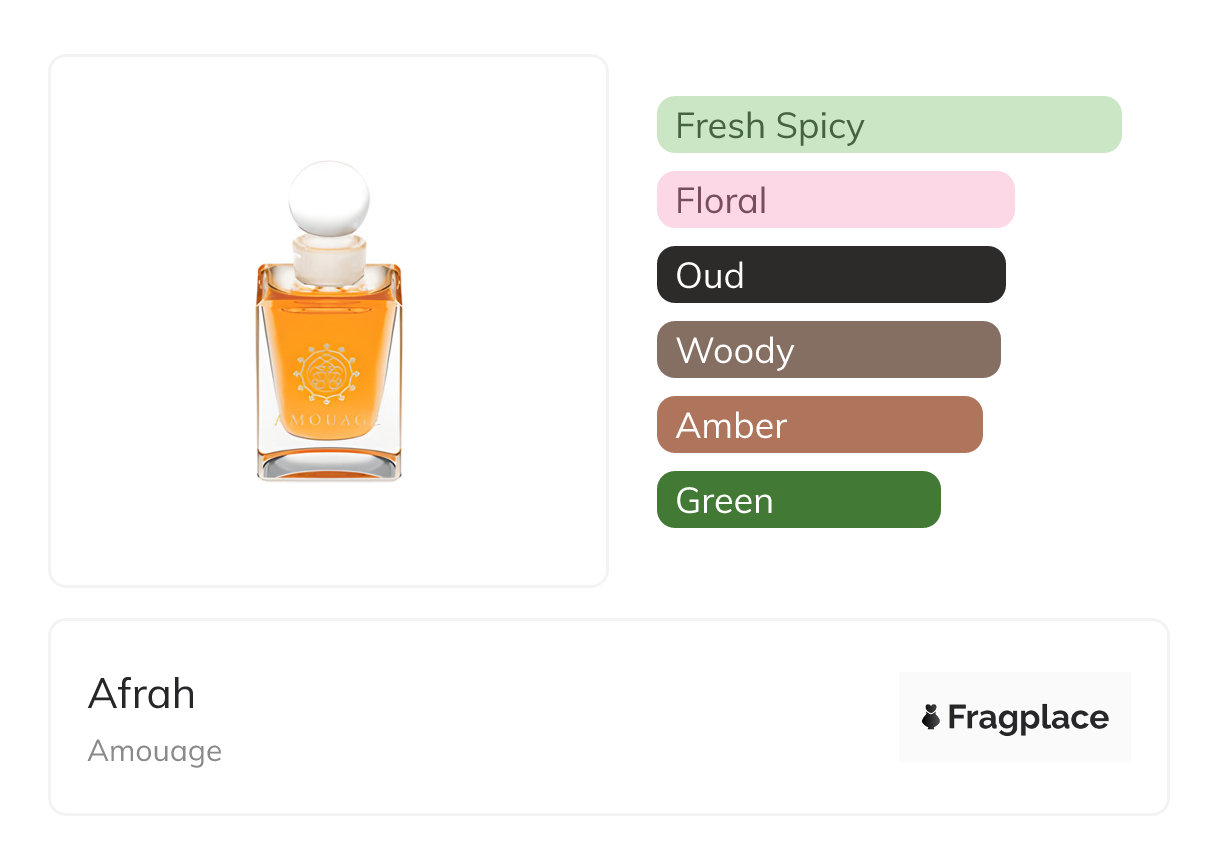Open the Afrah perfume bottle image

329,321
